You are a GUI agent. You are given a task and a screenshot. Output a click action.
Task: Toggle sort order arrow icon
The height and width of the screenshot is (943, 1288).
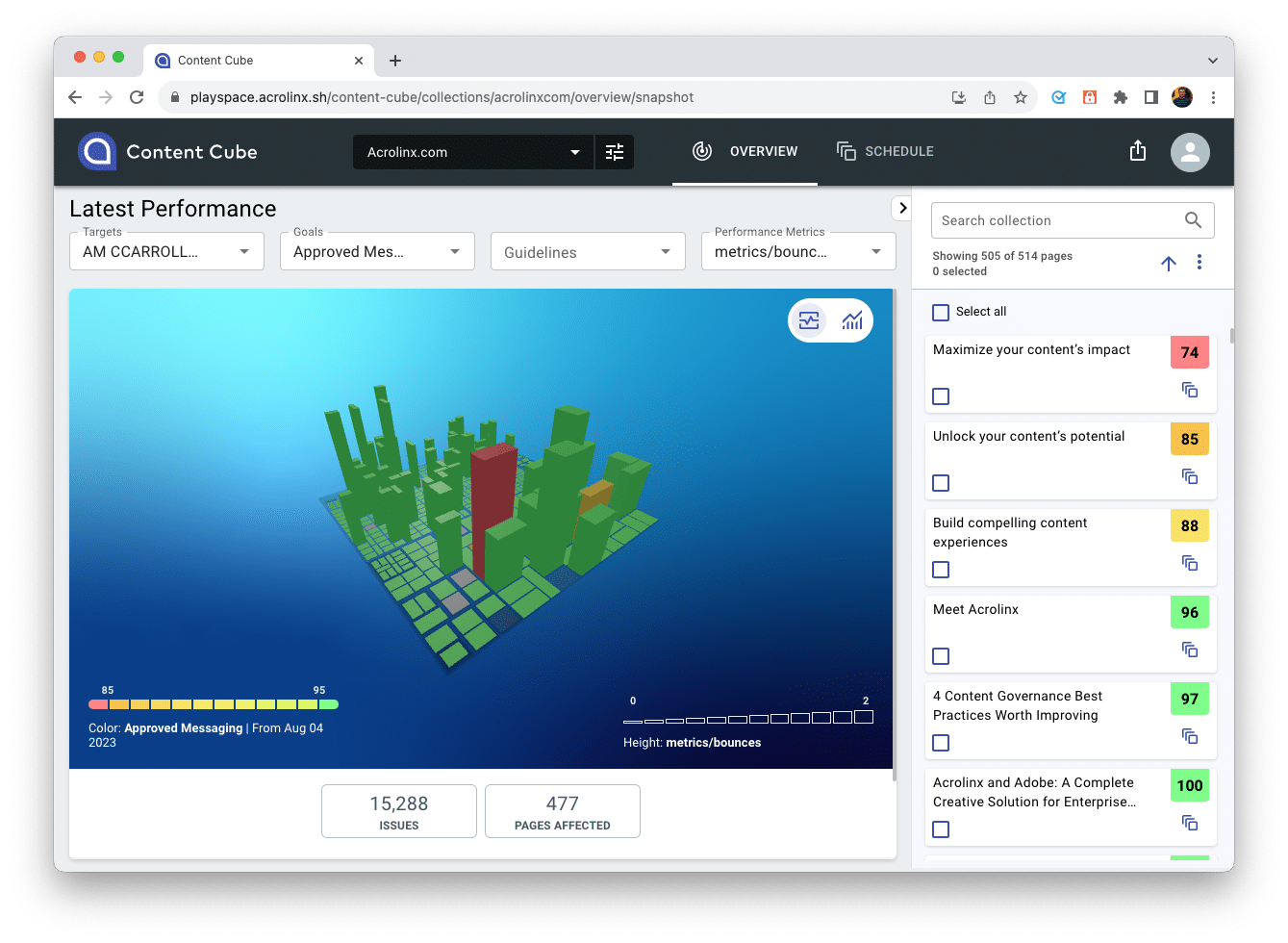tap(1169, 263)
